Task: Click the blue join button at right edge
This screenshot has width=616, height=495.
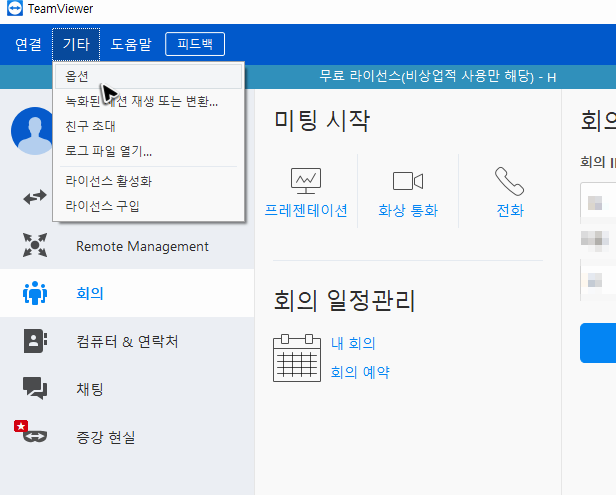Action: click(598, 343)
